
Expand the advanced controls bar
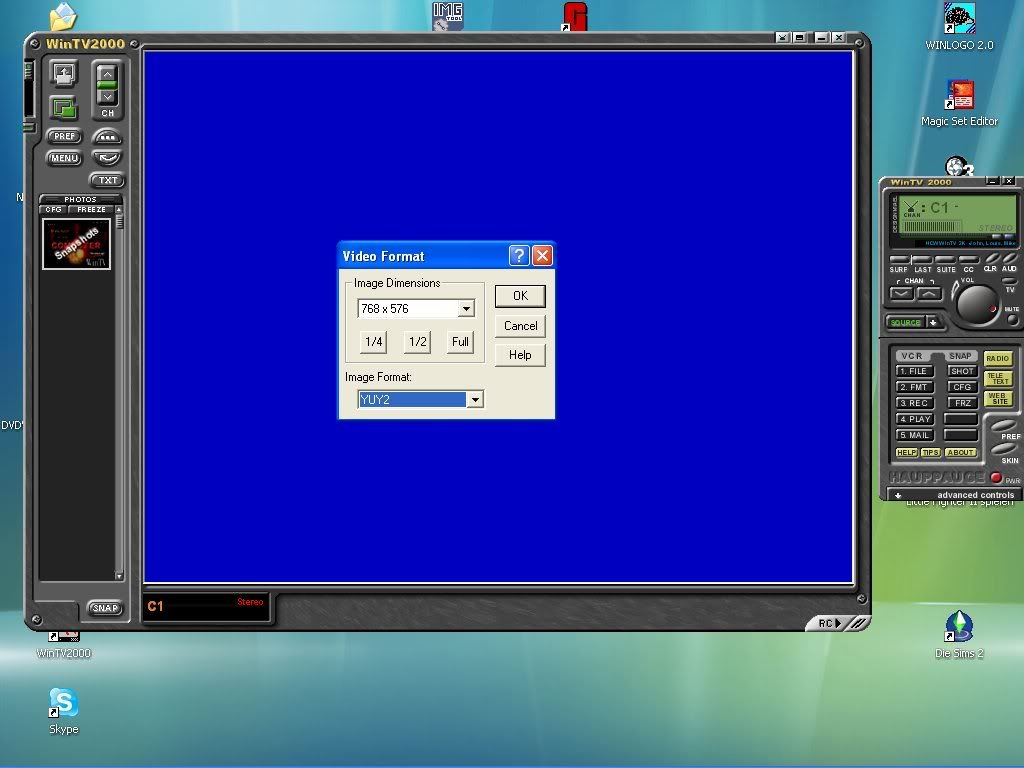click(x=954, y=495)
